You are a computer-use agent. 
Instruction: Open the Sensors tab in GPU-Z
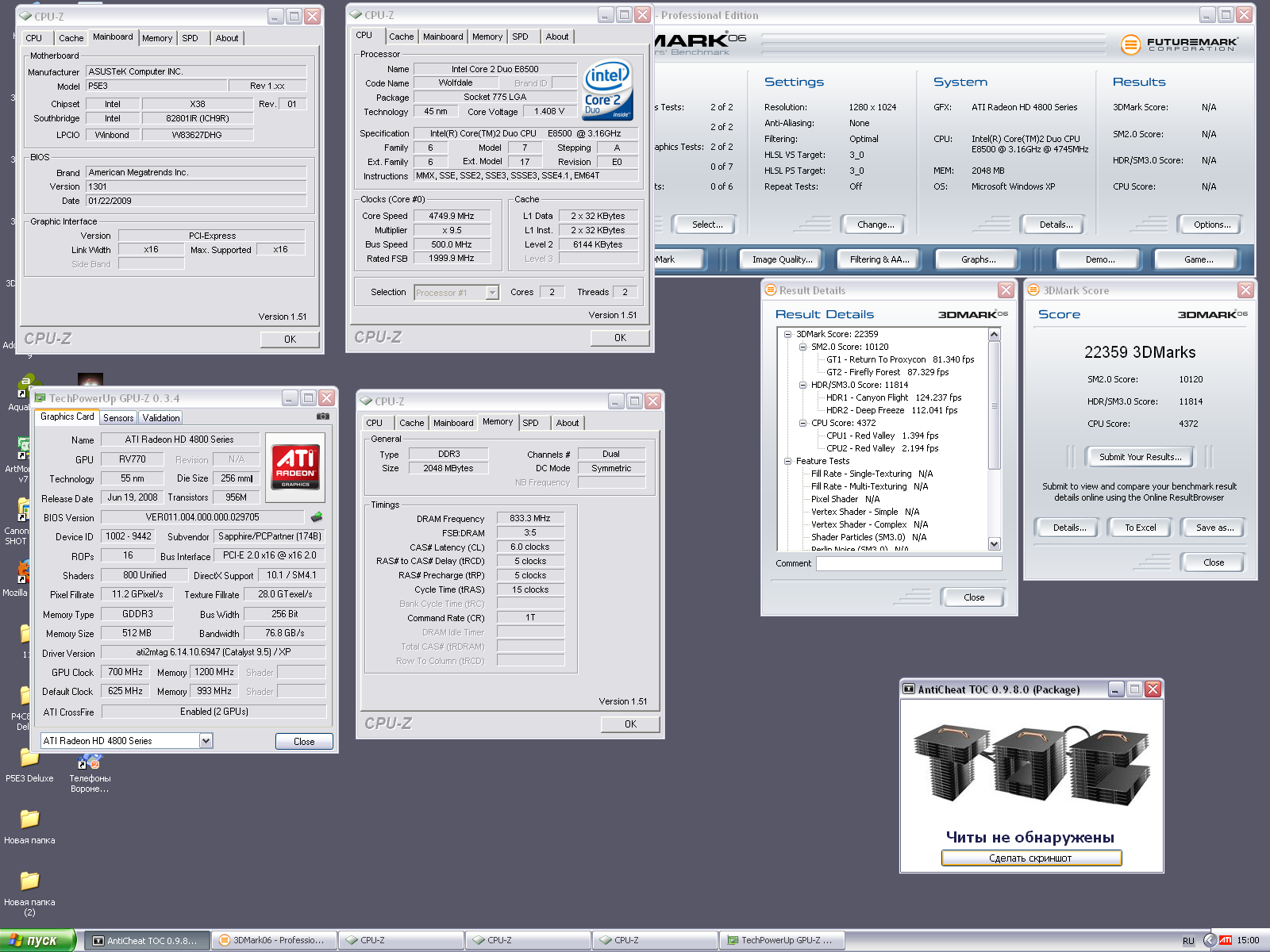tap(118, 418)
